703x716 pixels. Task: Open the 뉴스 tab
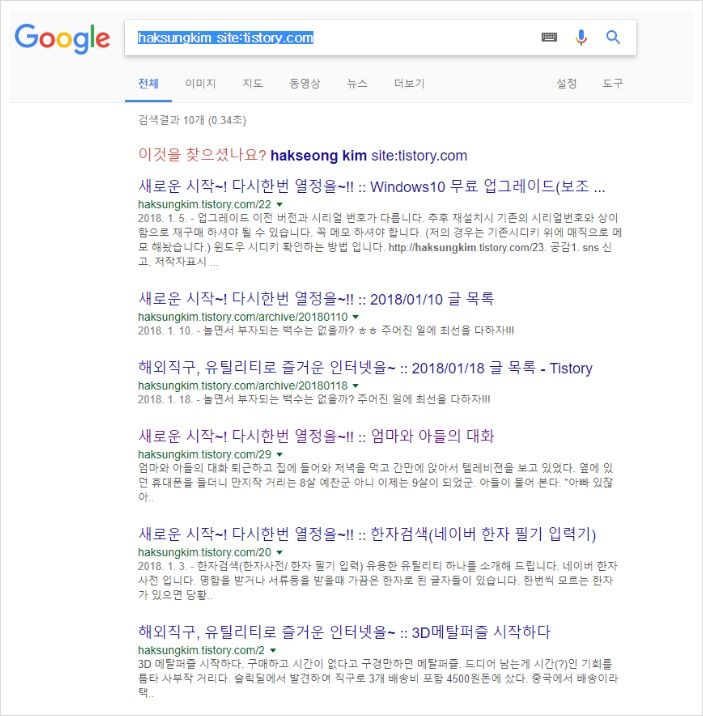coord(357,84)
